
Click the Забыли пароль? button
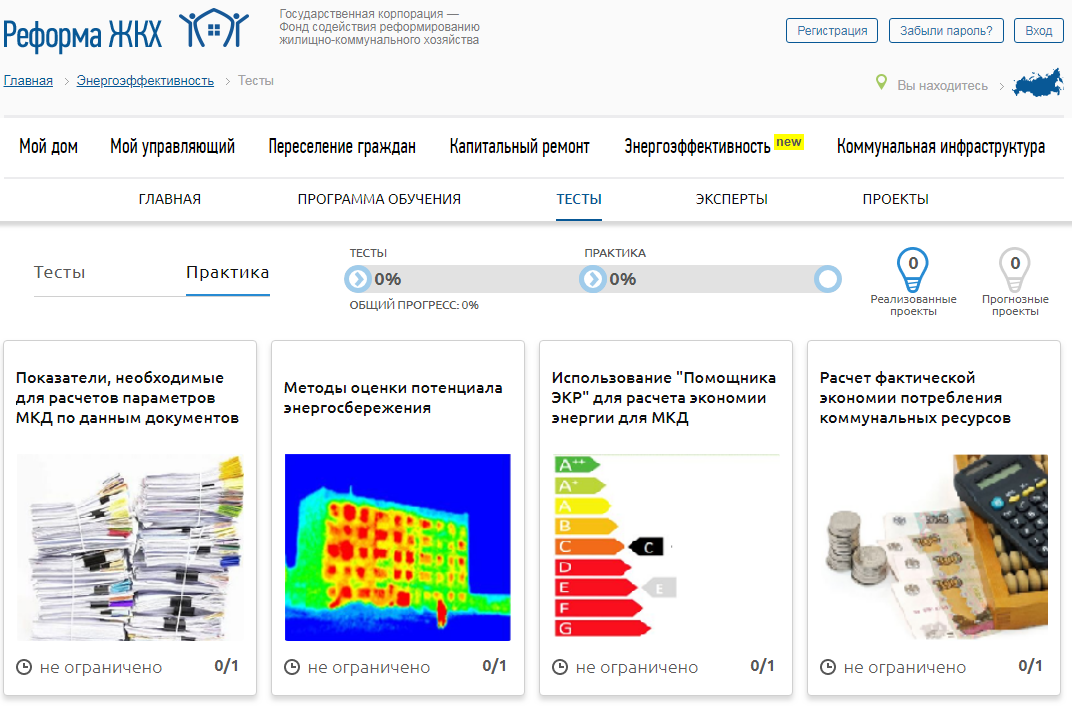[945, 31]
